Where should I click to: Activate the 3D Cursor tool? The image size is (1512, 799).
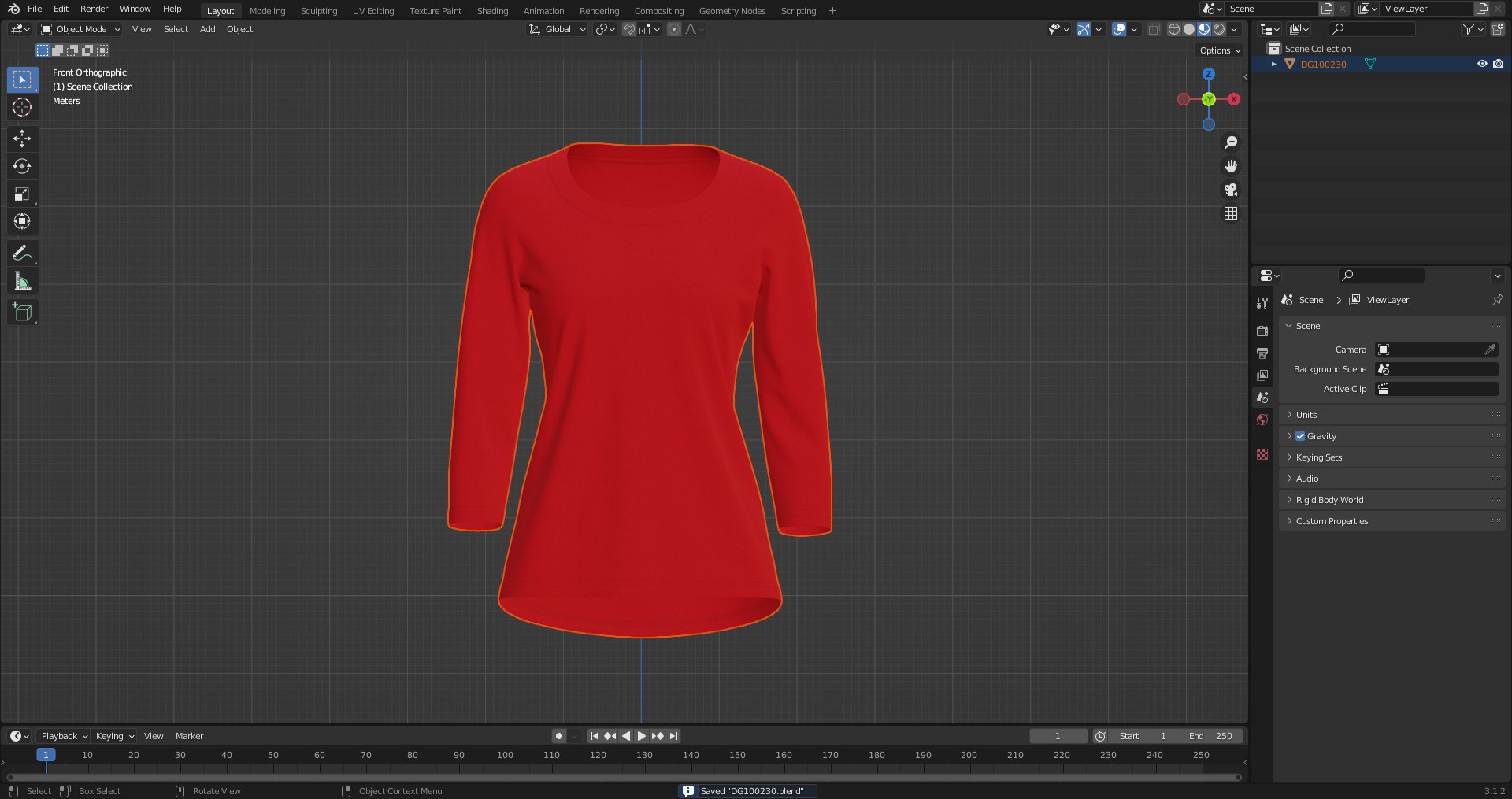coord(22,107)
